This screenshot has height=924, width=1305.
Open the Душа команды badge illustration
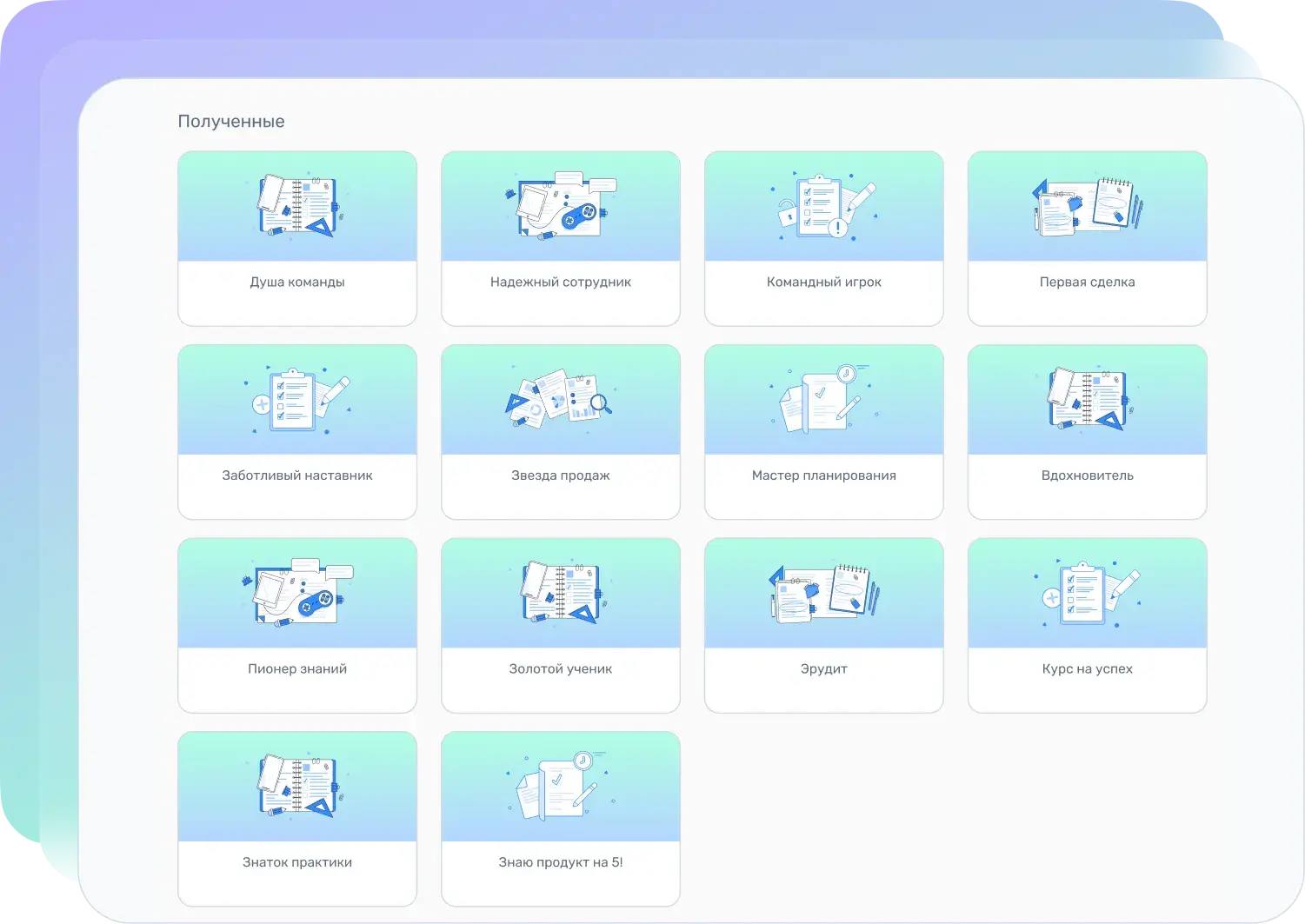coord(297,206)
